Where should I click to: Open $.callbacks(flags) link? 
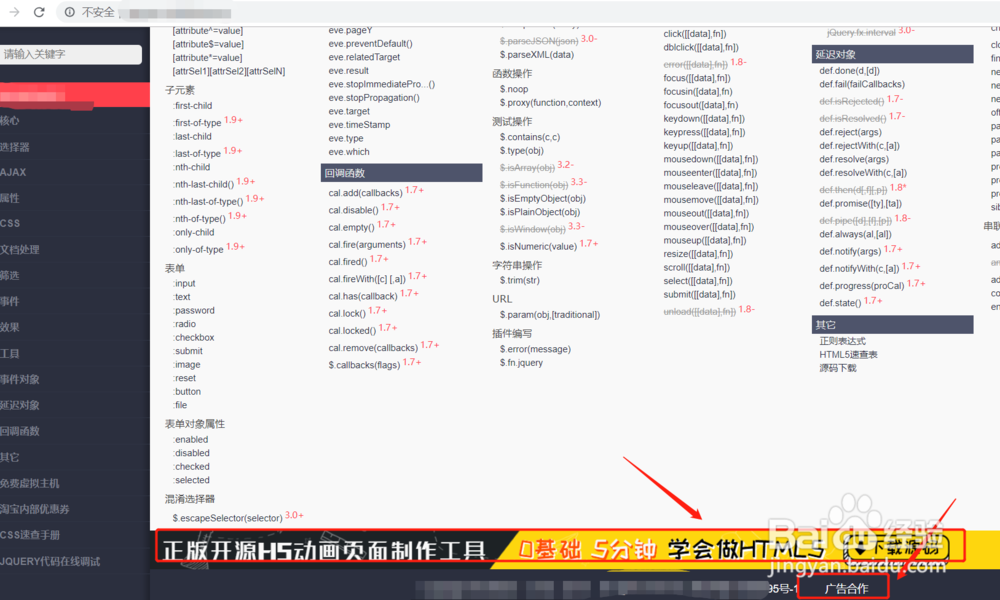click(364, 365)
